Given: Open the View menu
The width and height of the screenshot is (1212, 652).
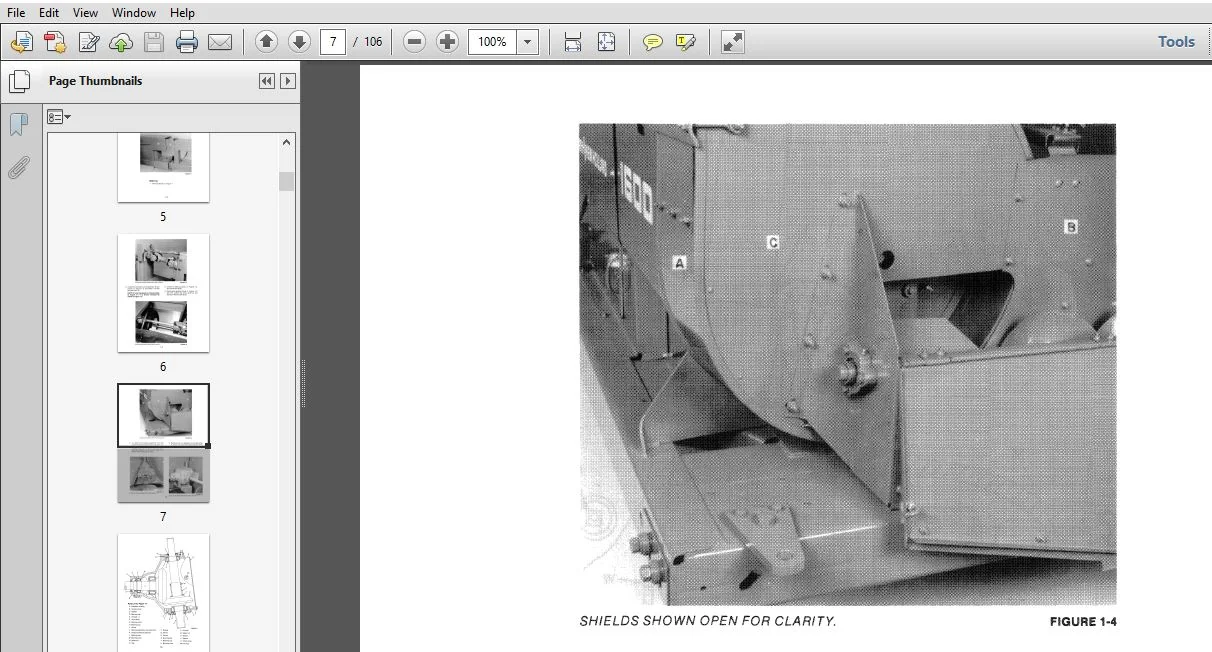Looking at the screenshot, I should point(86,13).
